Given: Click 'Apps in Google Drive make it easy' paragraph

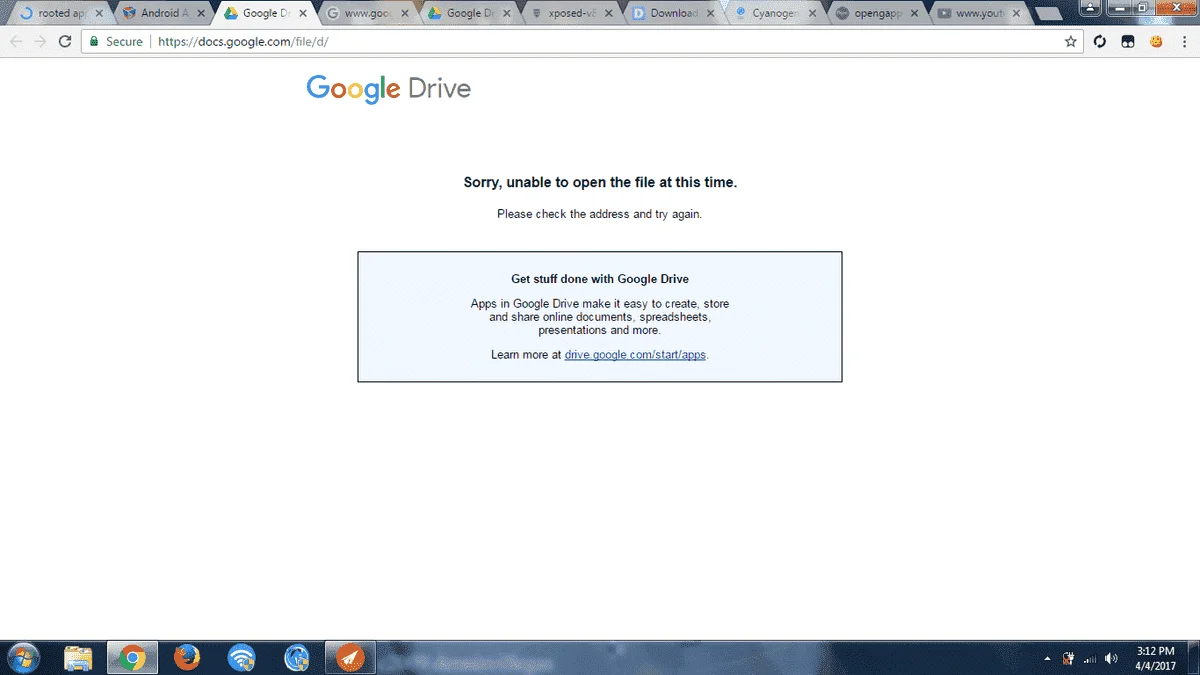Looking at the screenshot, I should click(600, 317).
